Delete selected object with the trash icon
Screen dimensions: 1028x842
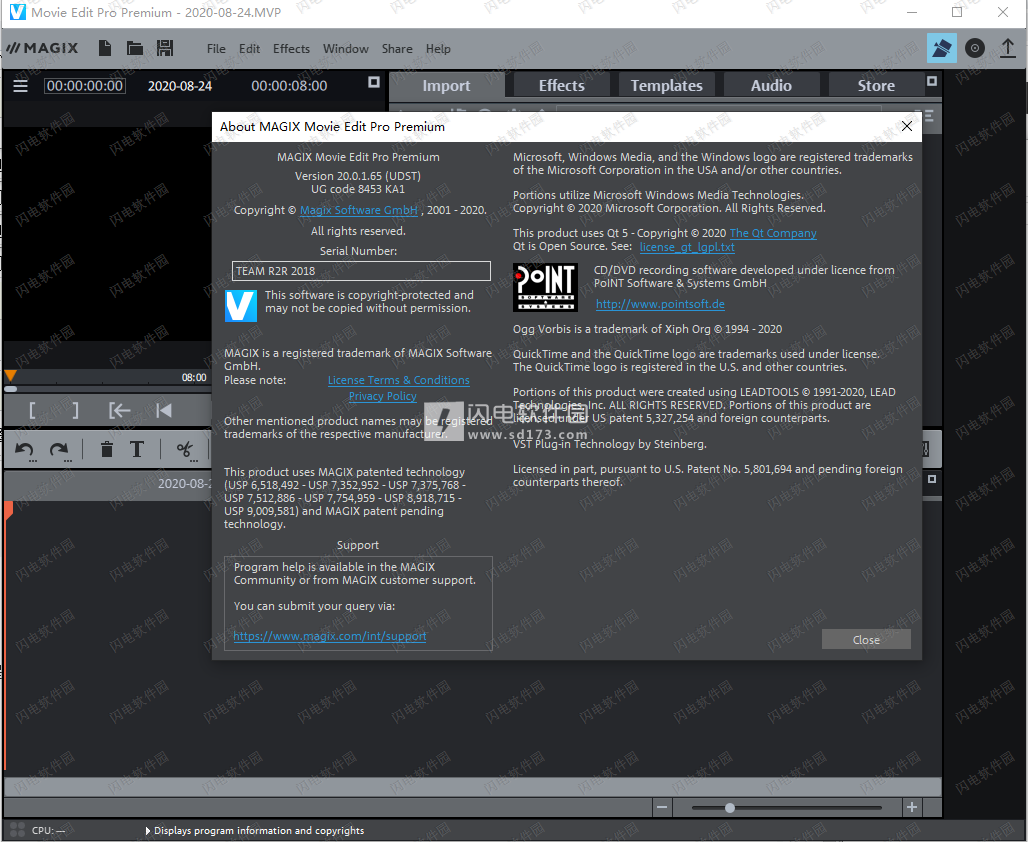[x=107, y=449]
